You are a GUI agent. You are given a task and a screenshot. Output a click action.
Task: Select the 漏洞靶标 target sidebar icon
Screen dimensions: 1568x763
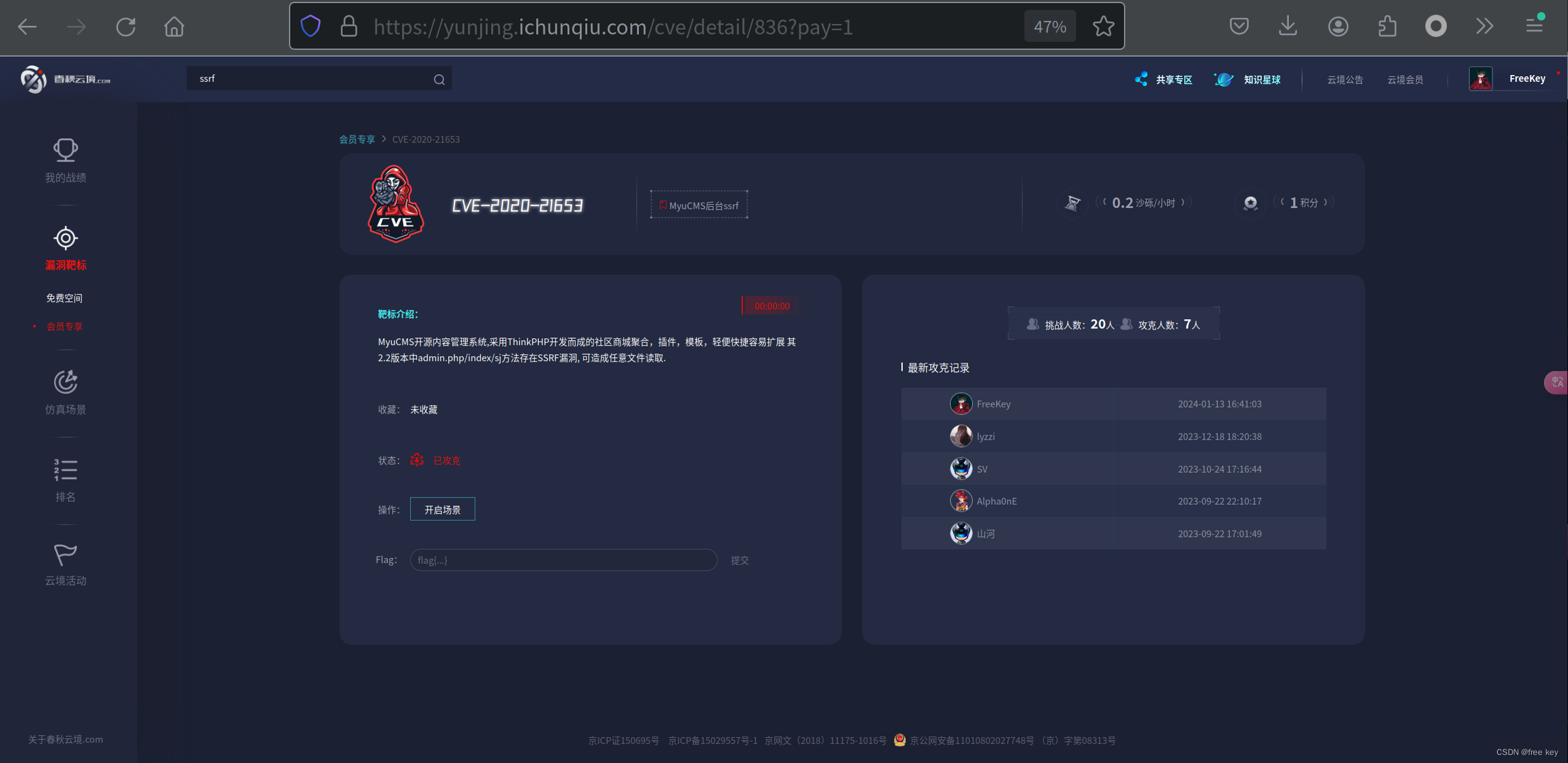pos(65,238)
